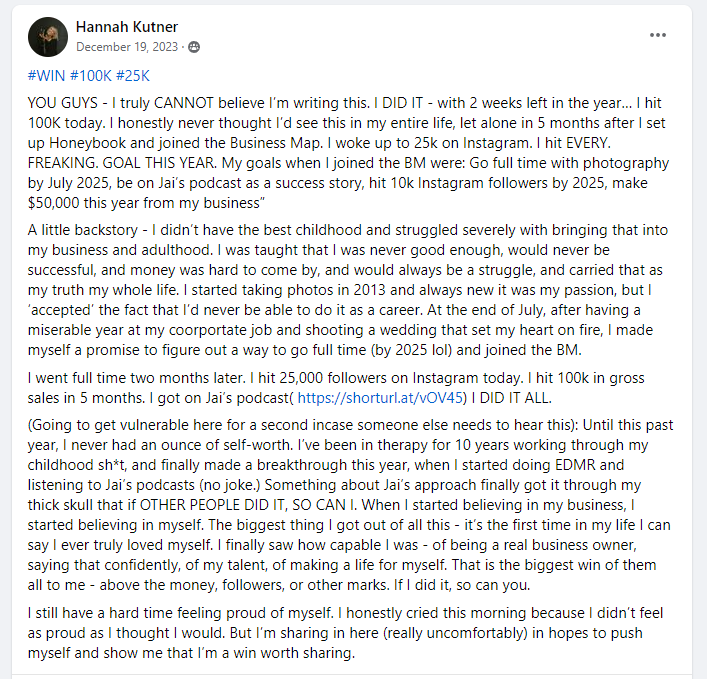Click the group audience icon beside the date
Image resolution: width=707 pixels, height=679 pixels.
[x=194, y=46]
